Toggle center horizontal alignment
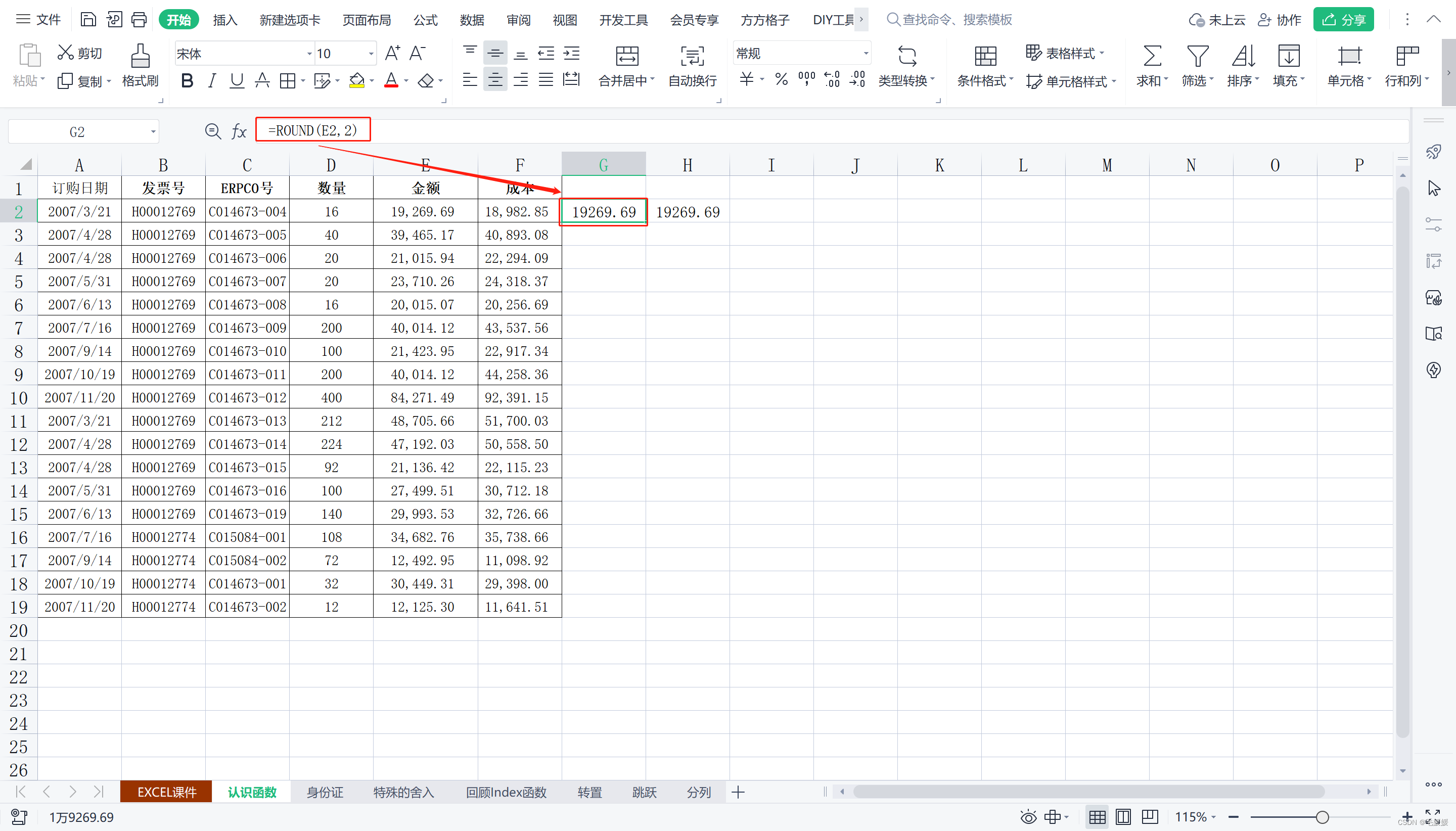Image resolution: width=1456 pixels, height=831 pixels. [495, 79]
